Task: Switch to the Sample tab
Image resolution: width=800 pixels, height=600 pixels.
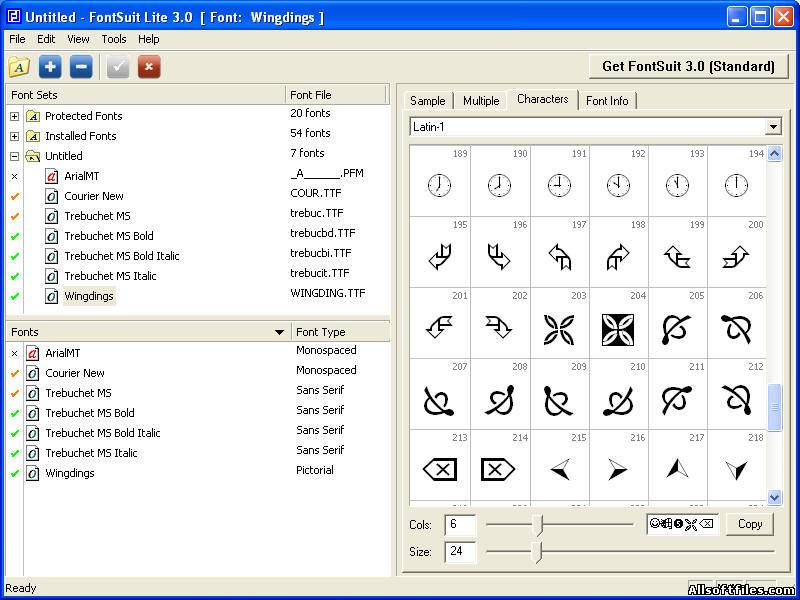Action: point(428,101)
